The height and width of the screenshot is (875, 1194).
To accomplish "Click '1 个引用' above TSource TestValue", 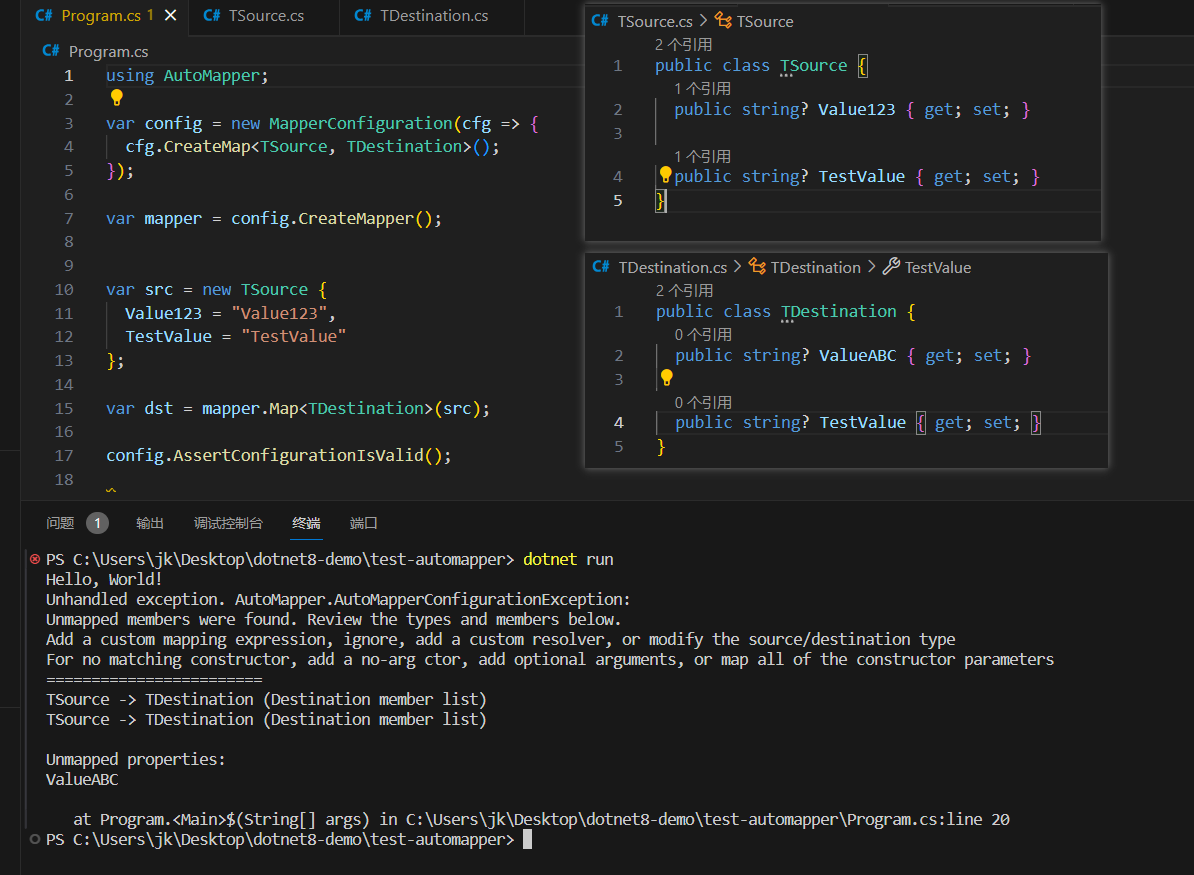I will pyautogui.click(x=703, y=156).
